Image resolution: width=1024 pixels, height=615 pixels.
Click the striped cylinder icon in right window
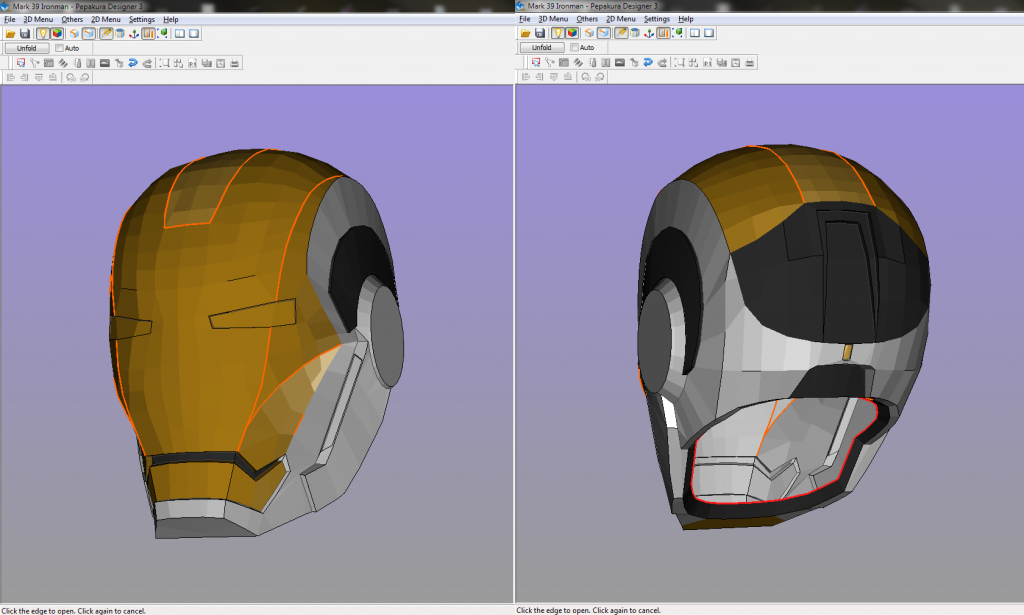coord(635,33)
